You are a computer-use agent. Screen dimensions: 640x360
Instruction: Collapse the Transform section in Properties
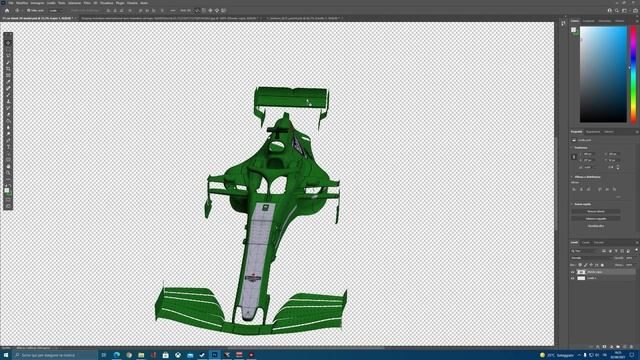(572, 148)
